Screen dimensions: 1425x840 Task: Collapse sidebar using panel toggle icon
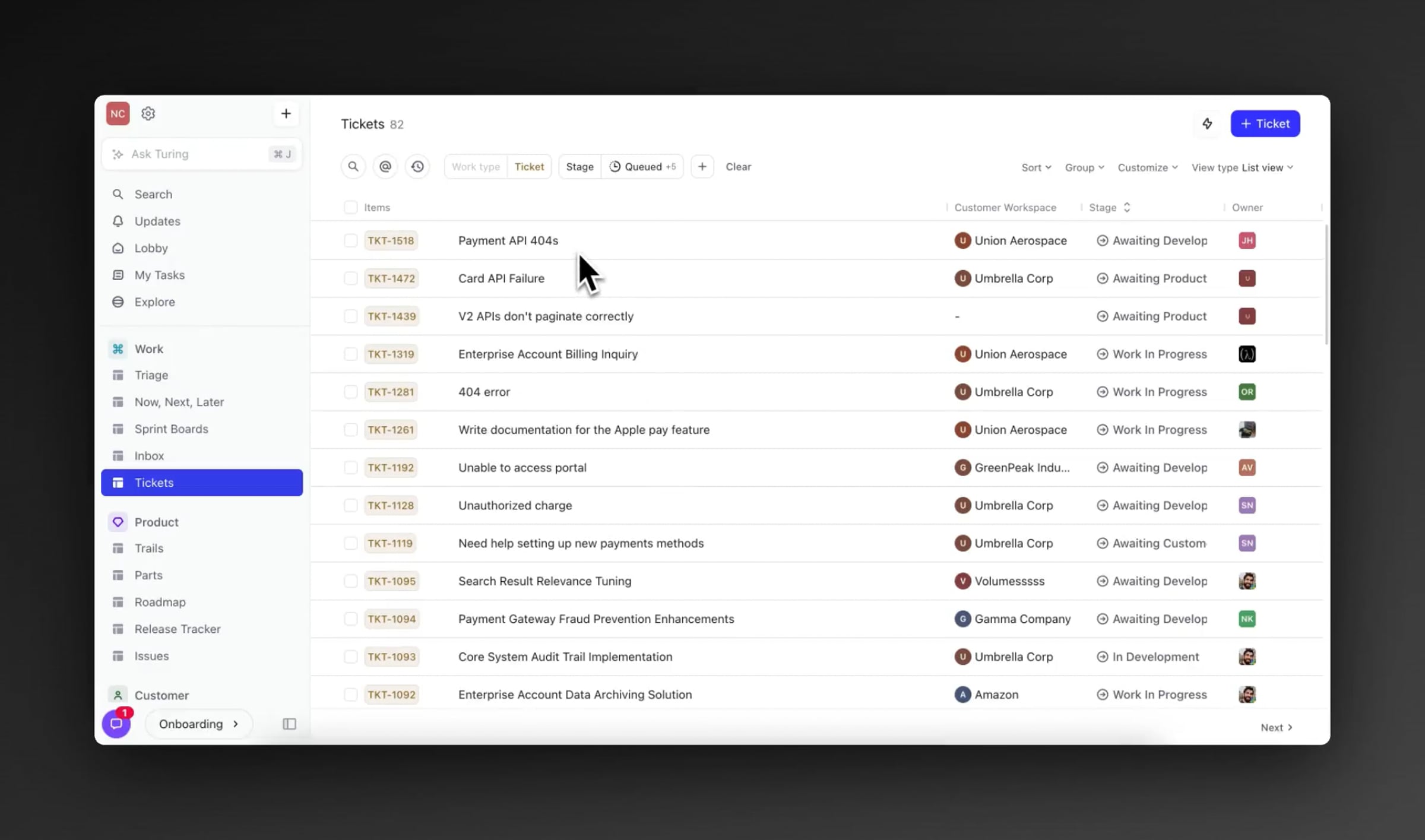289,724
